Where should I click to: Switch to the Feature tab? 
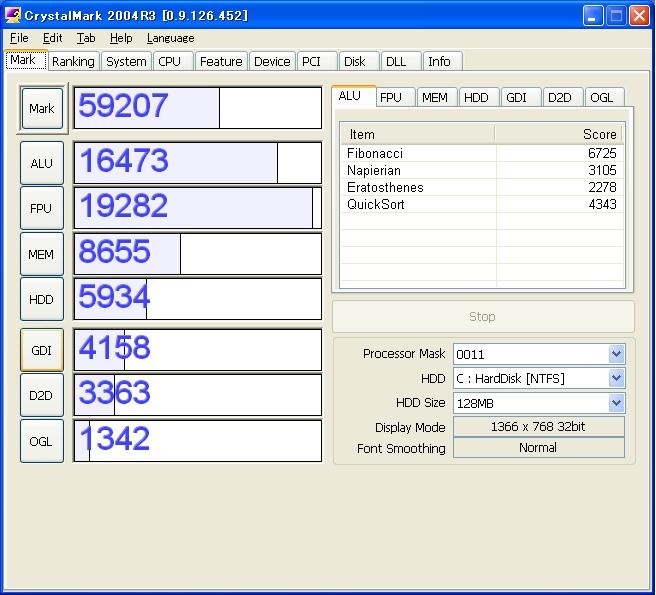tap(221, 62)
